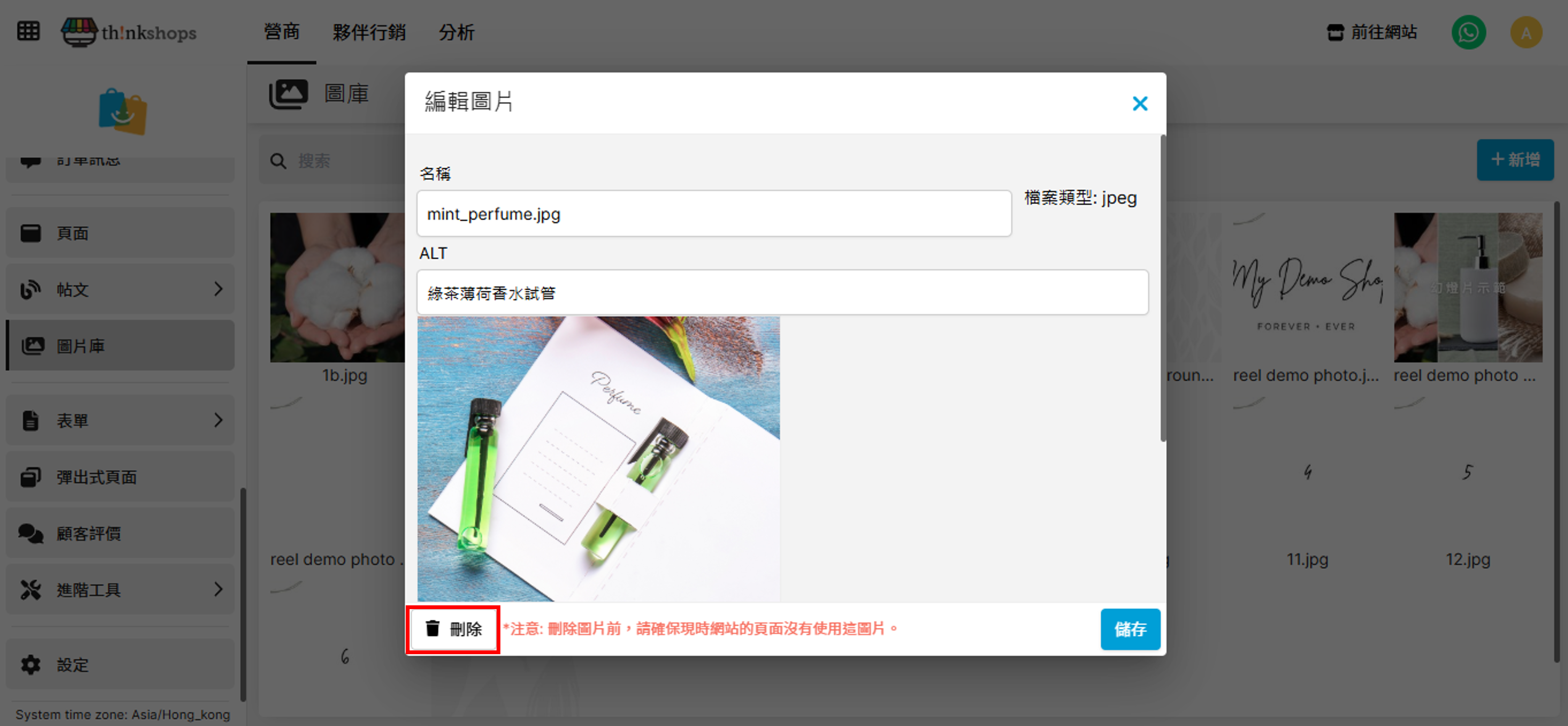Click the dialog's vertical scrollbar
The image size is (1568, 726).
[1163, 286]
